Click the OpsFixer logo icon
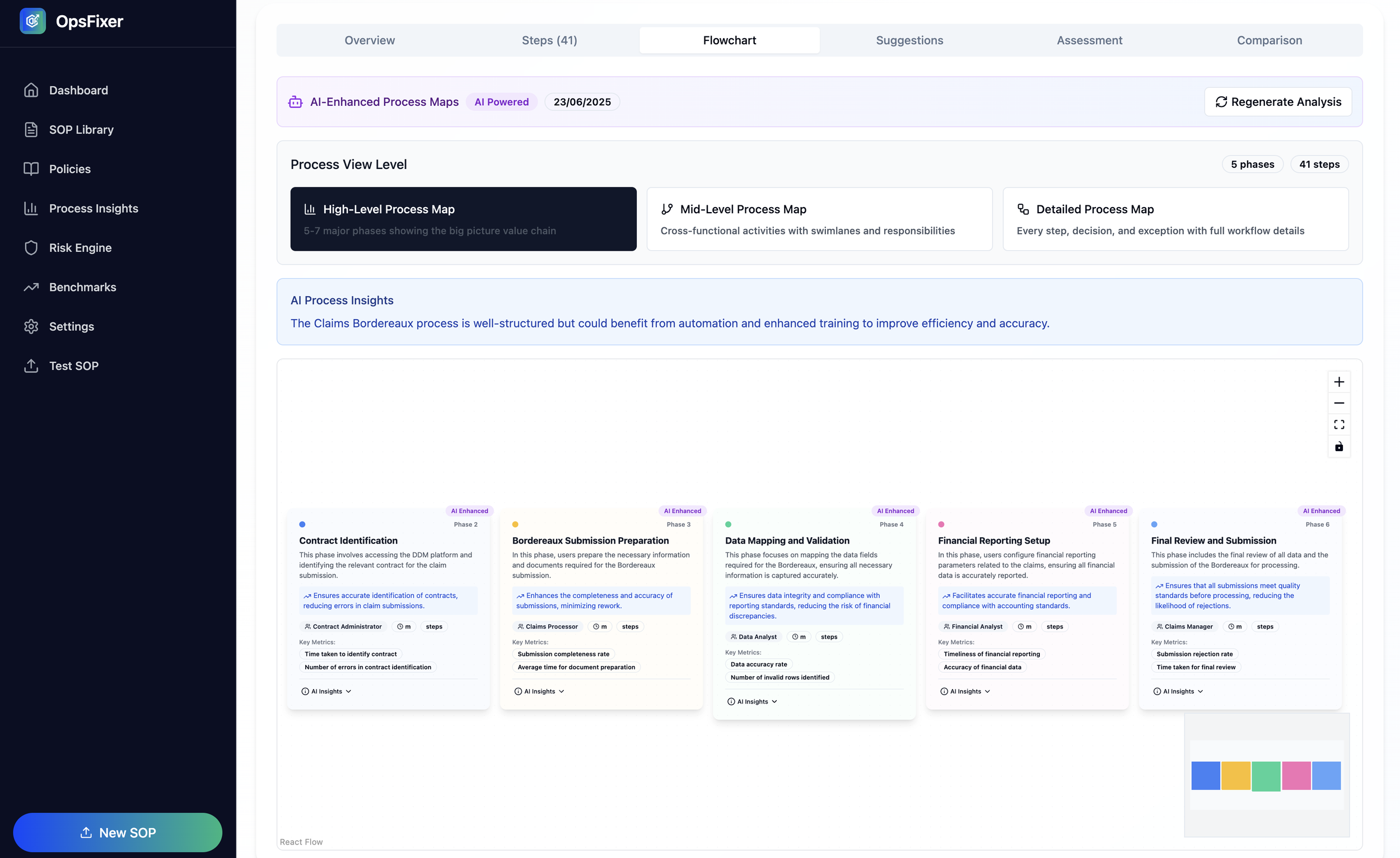Image resolution: width=1400 pixels, height=858 pixels. pos(33,21)
